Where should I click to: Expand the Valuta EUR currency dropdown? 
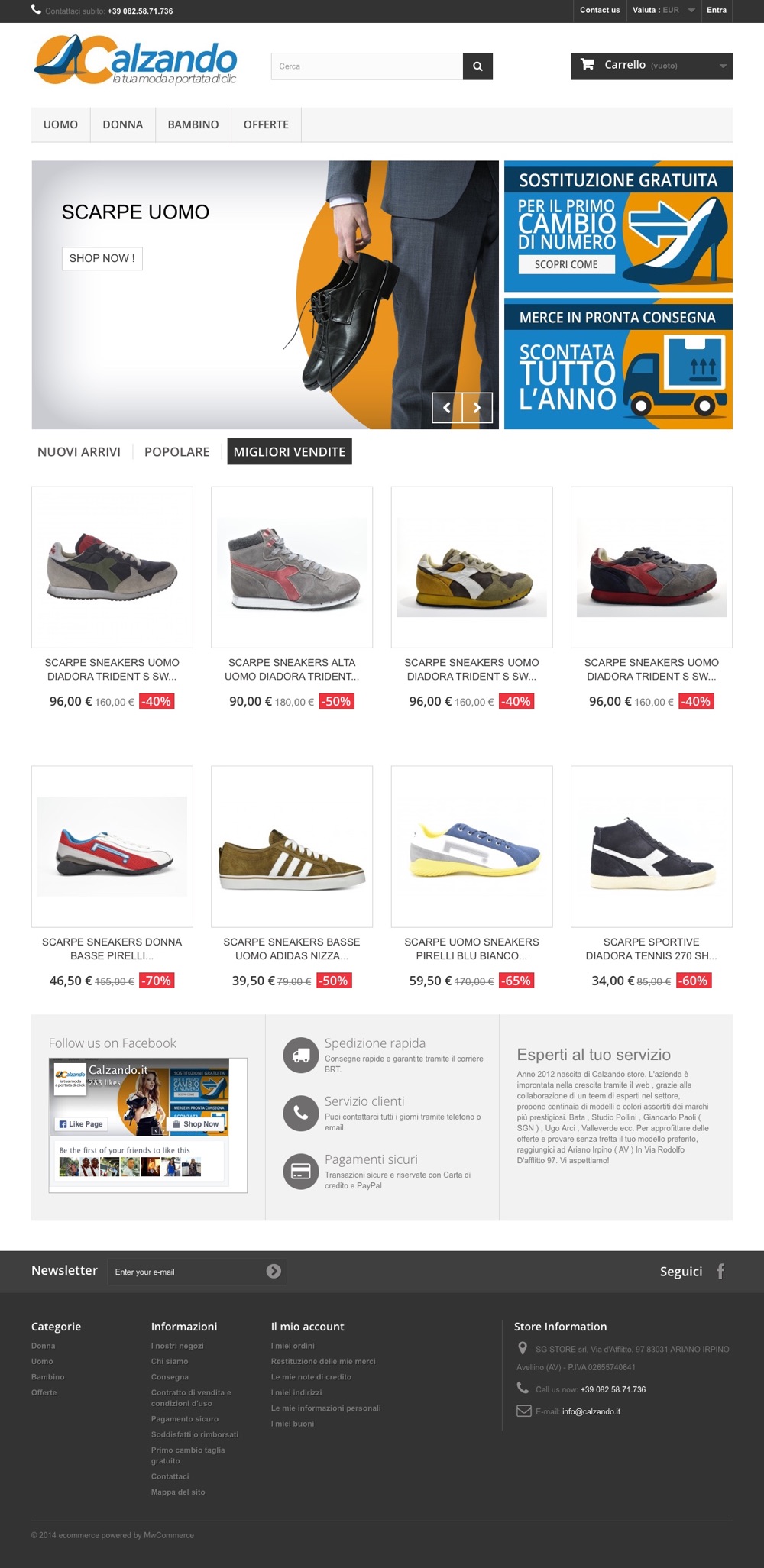click(663, 11)
